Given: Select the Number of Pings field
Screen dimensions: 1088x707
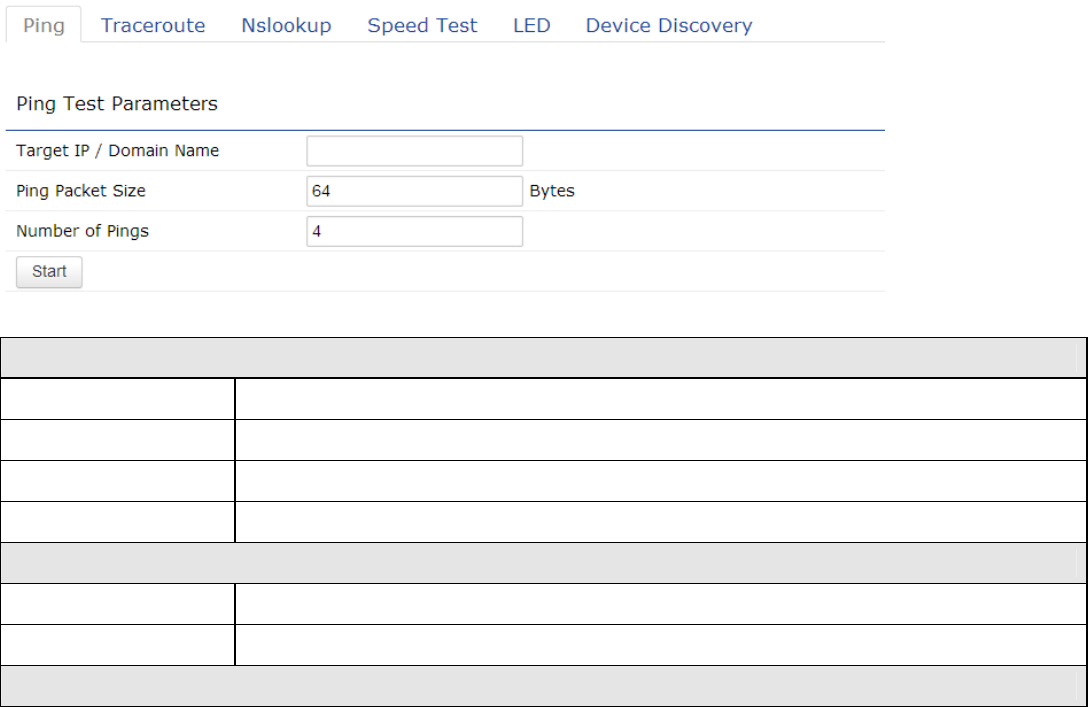Looking at the screenshot, I should (x=414, y=231).
